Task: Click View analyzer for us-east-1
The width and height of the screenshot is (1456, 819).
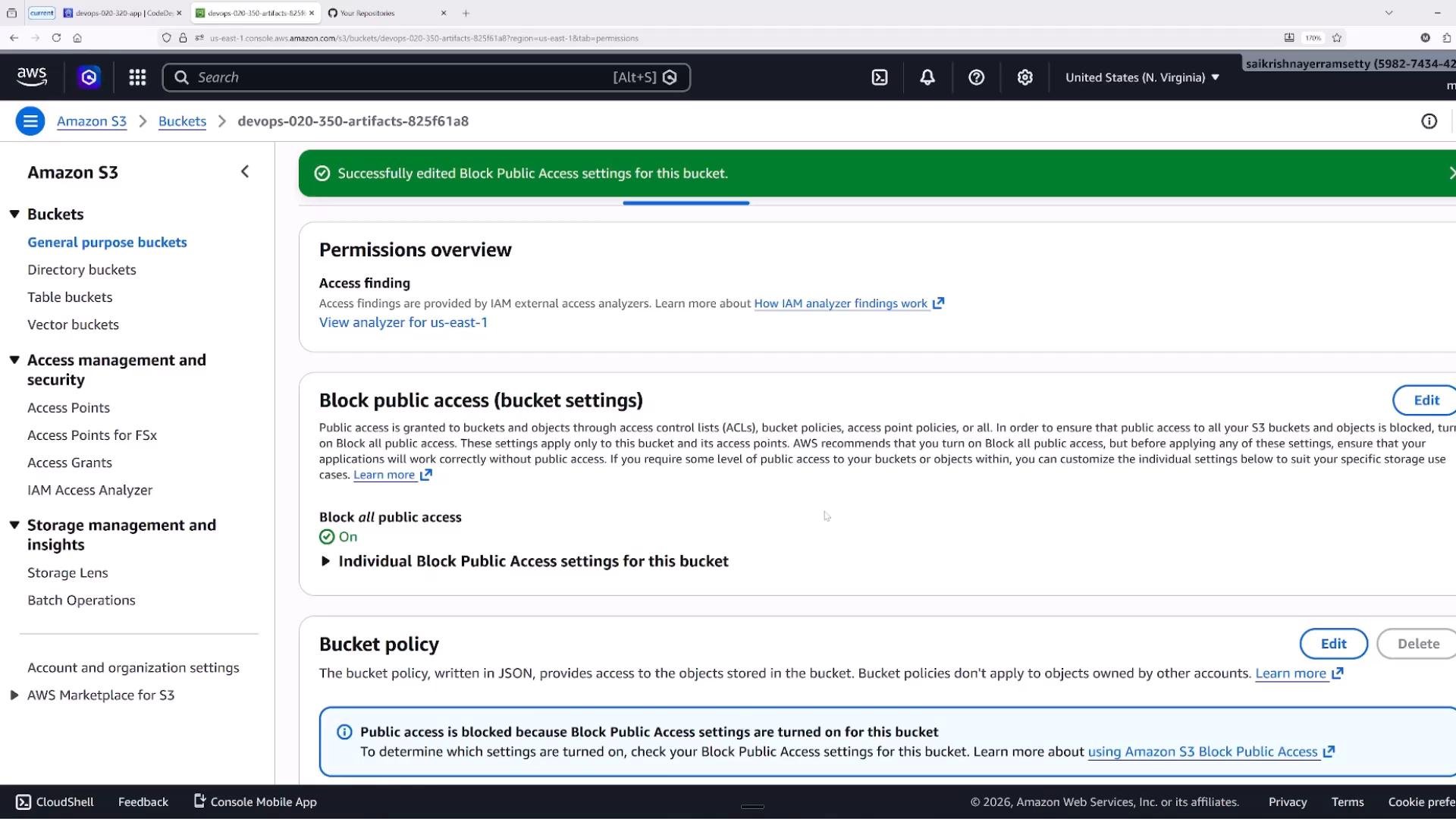Action: point(403,322)
